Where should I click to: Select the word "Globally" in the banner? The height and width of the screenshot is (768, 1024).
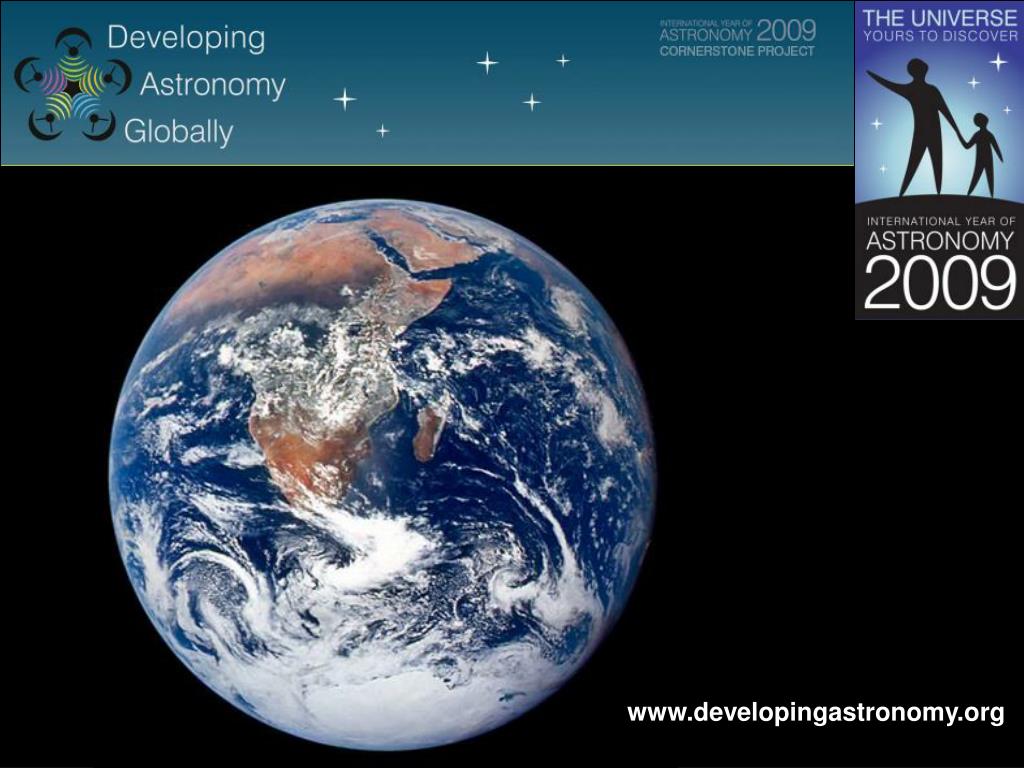click(x=178, y=132)
